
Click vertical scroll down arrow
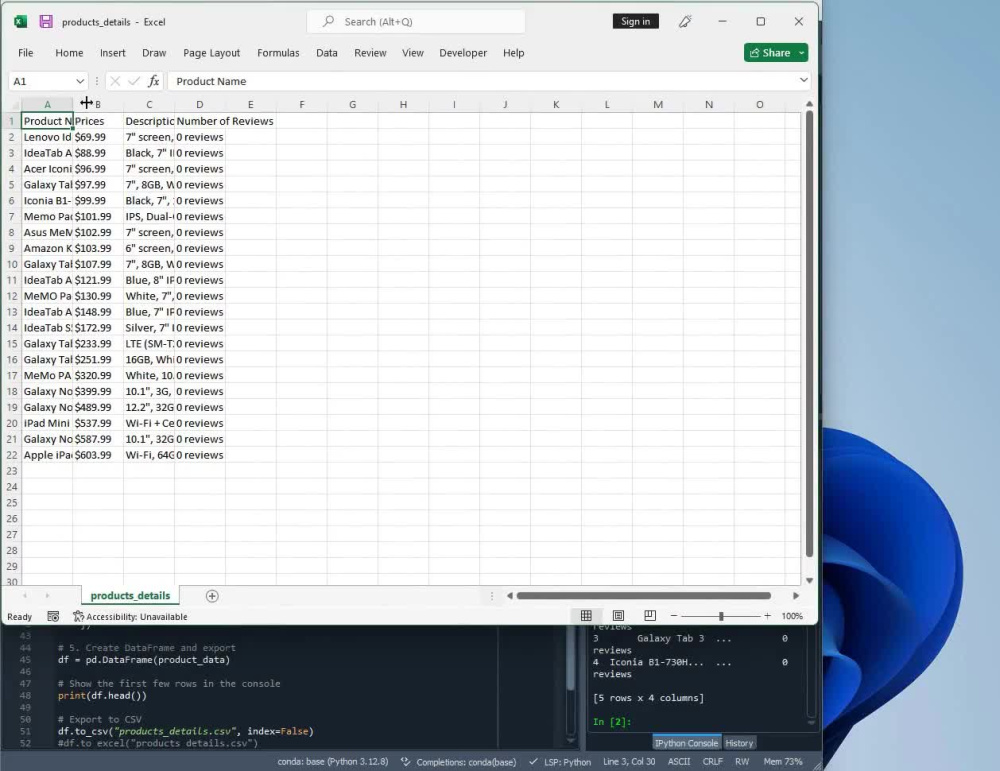pyautogui.click(x=809, y=580)
